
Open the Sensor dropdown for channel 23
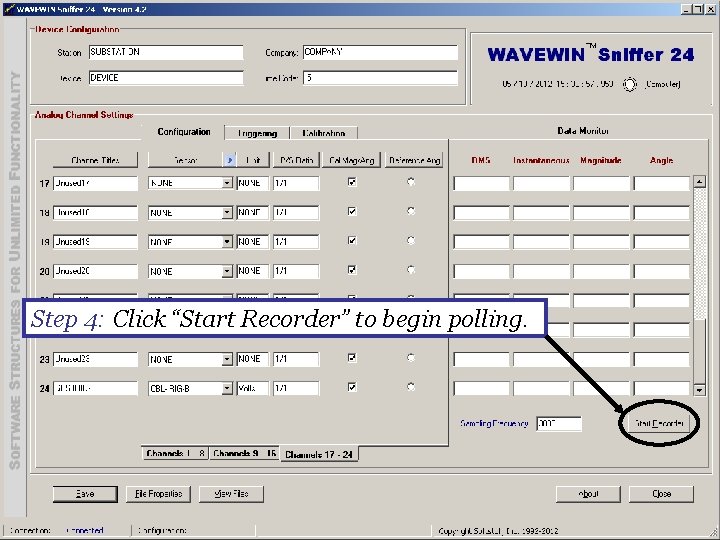point(227,359)
